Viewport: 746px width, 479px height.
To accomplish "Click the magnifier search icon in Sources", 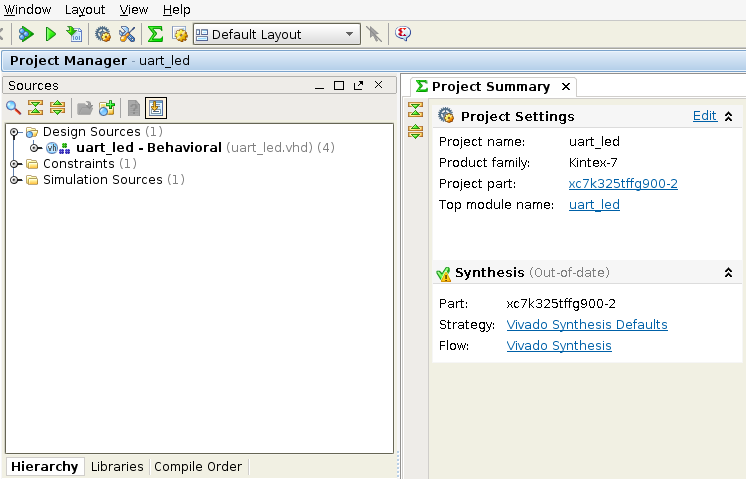I will pyautogui.click(x=14, y=108).
